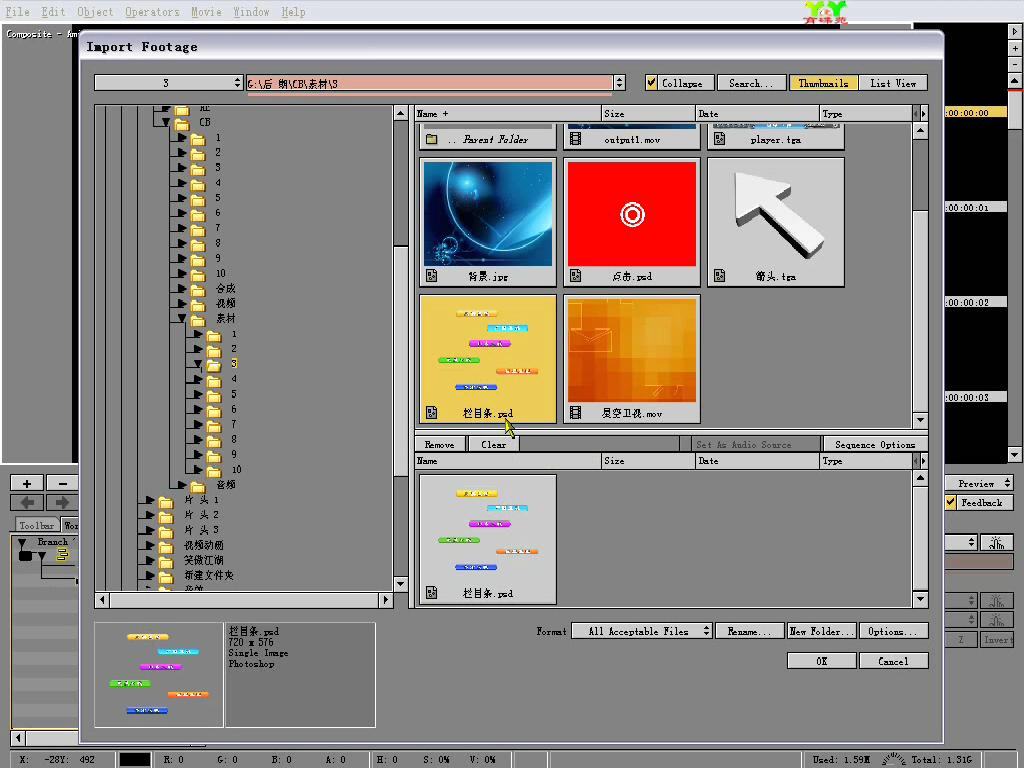The width and height of the screenshot is (1024, 768).
Task: Click the film icon beside 星空卫视.mov
Action: click(575, 413)
